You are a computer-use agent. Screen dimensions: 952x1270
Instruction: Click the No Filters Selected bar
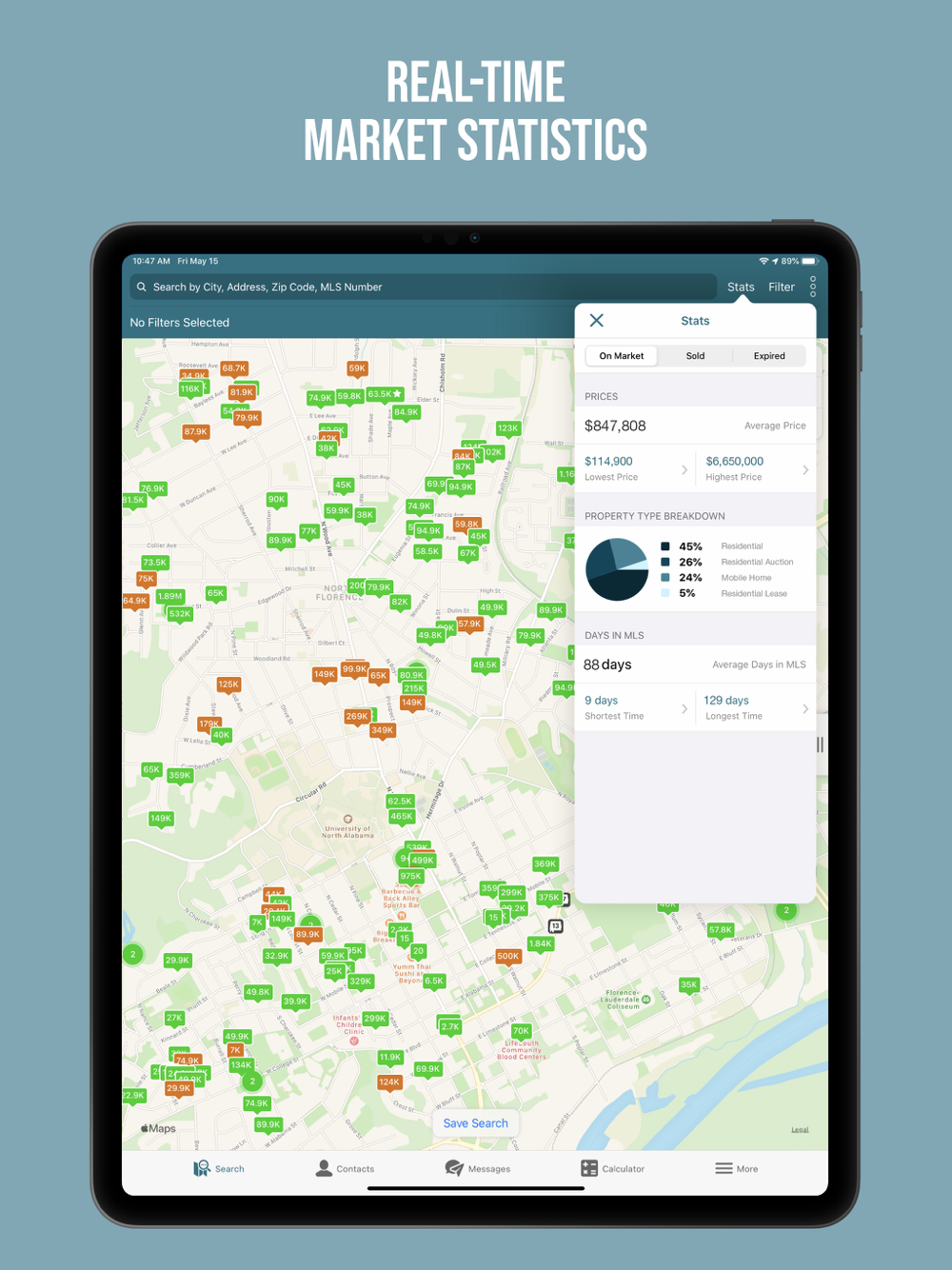pyautogui.click(x=348, y=323)
